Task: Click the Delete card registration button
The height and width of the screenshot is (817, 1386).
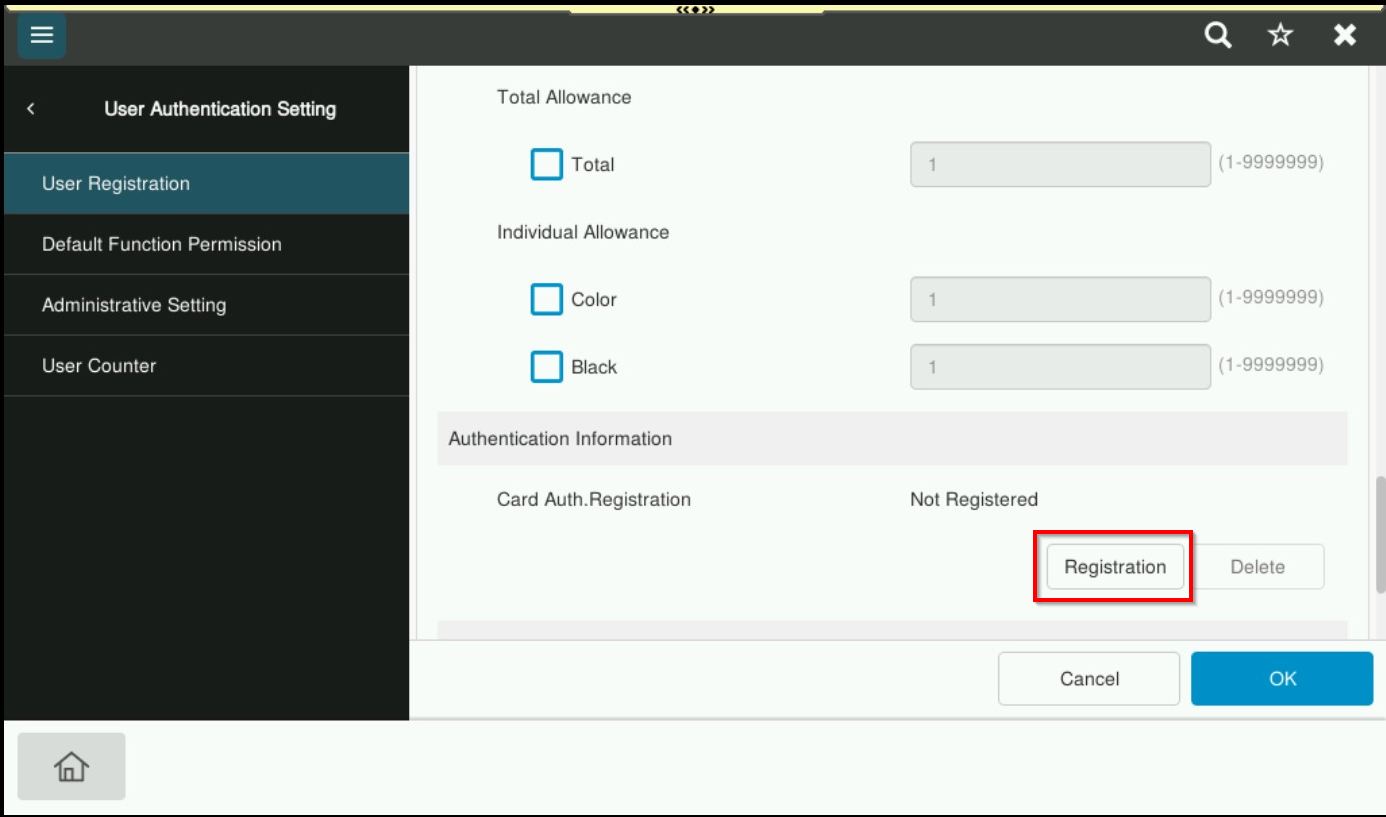Action: click(1257, 567)
